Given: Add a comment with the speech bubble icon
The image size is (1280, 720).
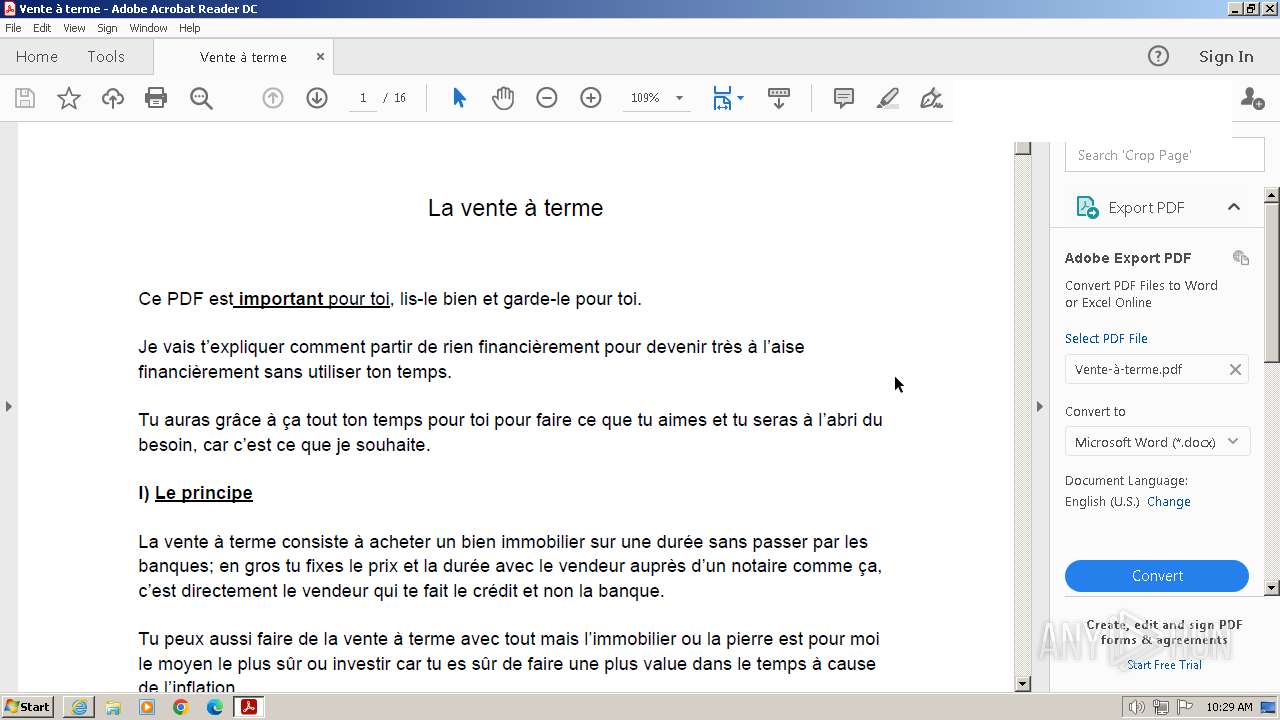Looking at the screenshot, I should click(844, 98).
